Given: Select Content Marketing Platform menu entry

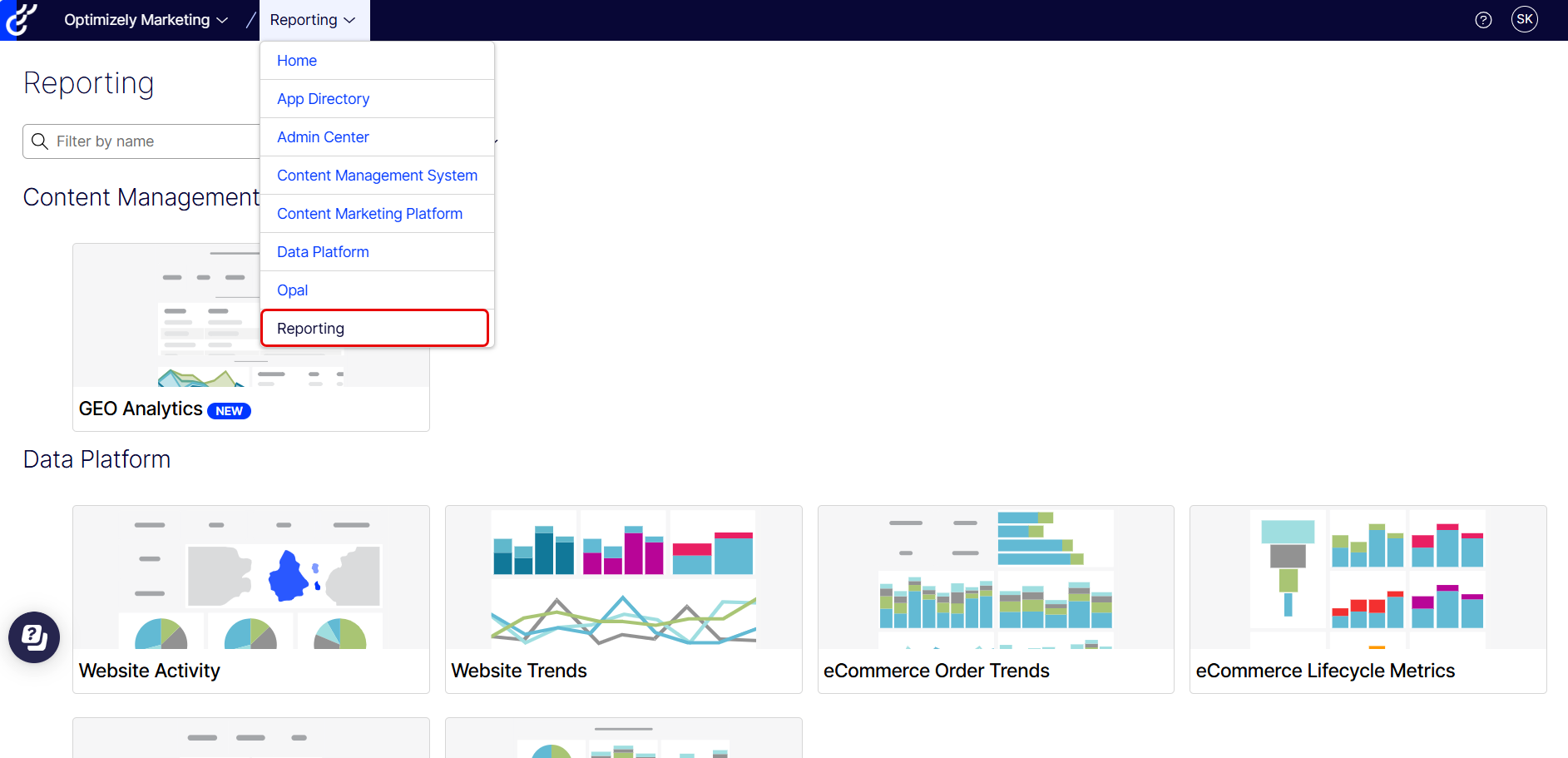Looking at the screenshot, I should pyautogui.click(x=369, y=214).
